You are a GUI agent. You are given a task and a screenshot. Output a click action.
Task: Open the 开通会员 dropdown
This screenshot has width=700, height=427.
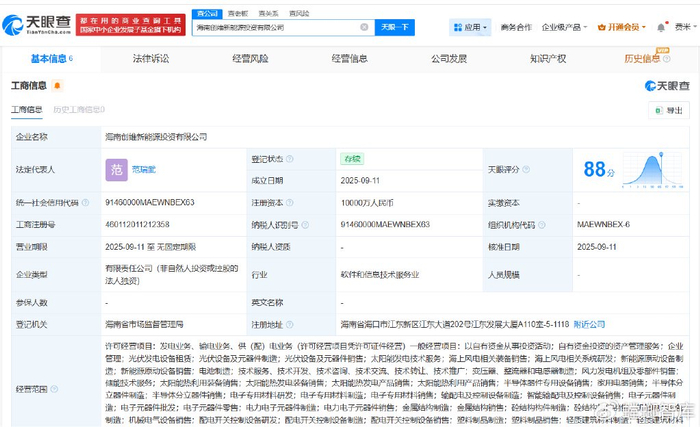621,27
